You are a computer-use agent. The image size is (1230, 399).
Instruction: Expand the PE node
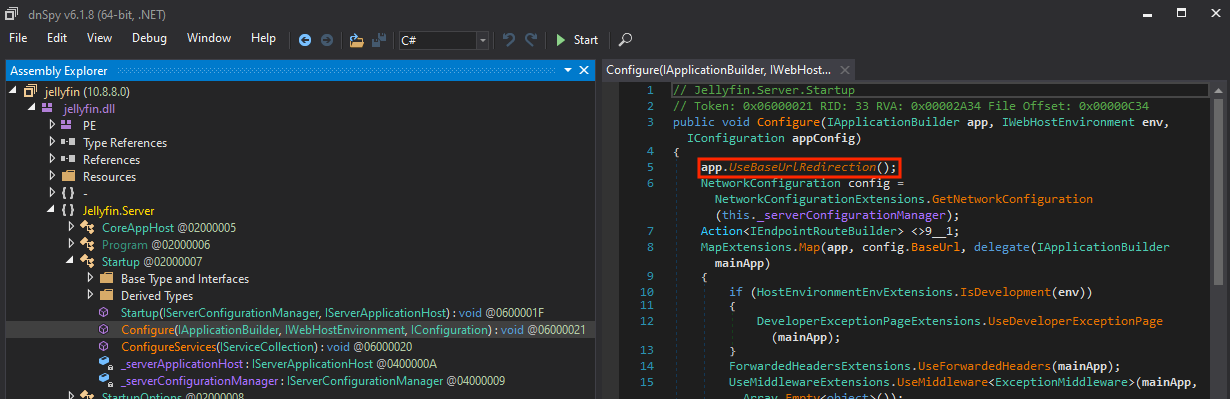53,125
